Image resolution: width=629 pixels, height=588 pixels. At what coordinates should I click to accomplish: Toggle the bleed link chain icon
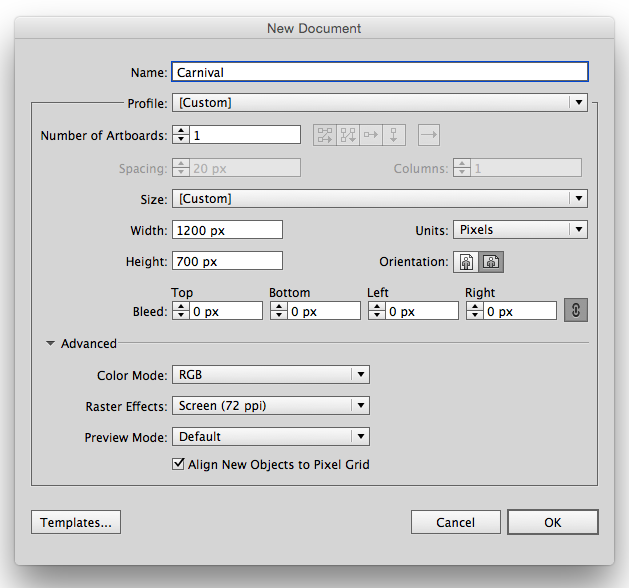click(576, 311)
